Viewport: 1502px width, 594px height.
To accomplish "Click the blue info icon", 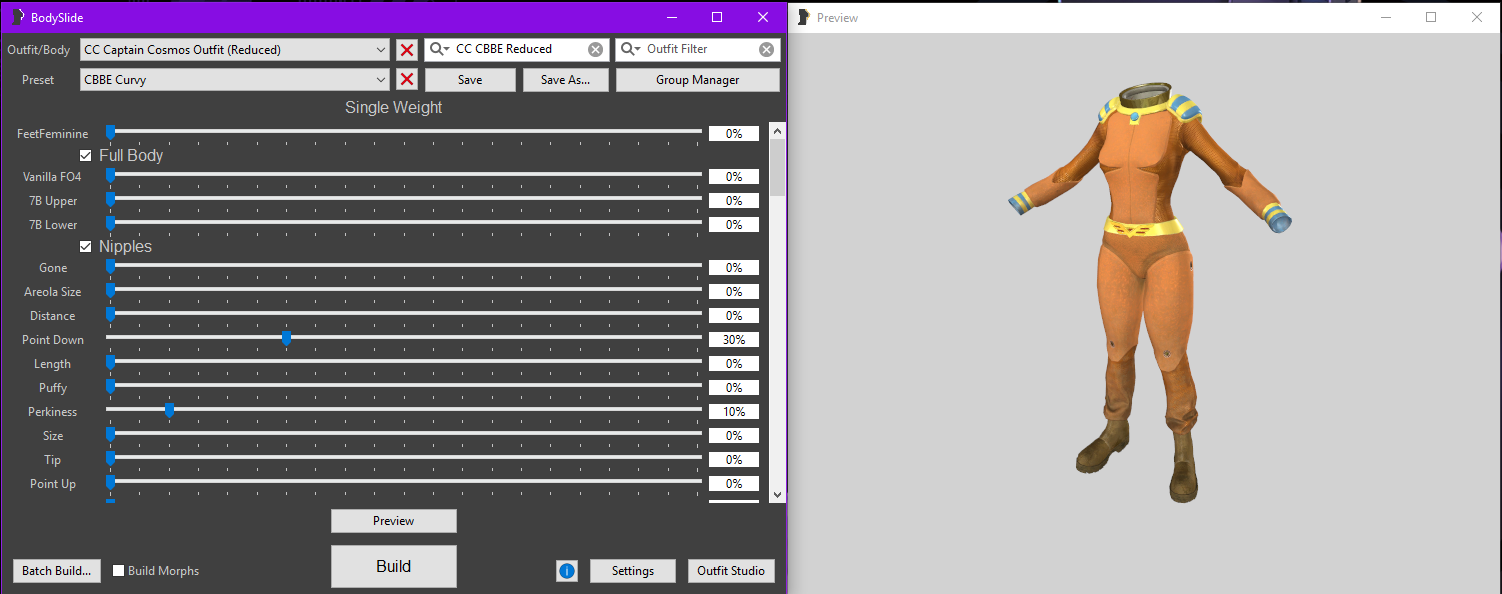I will coord(567,571).
